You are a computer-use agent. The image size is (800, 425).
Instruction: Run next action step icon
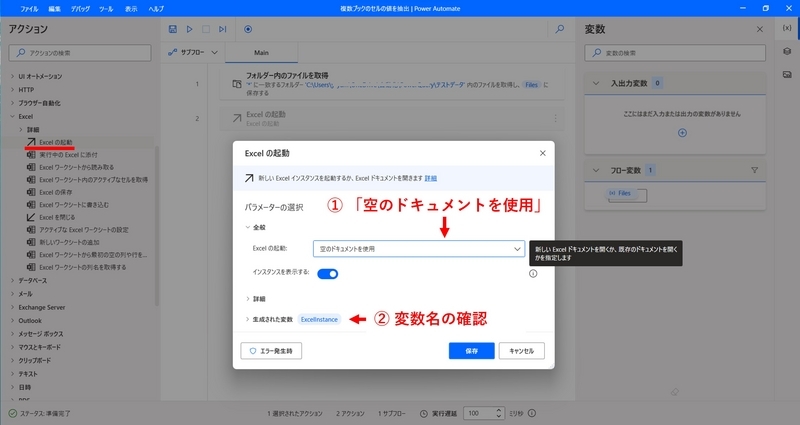pyautogui.click(x=222, y=29)
